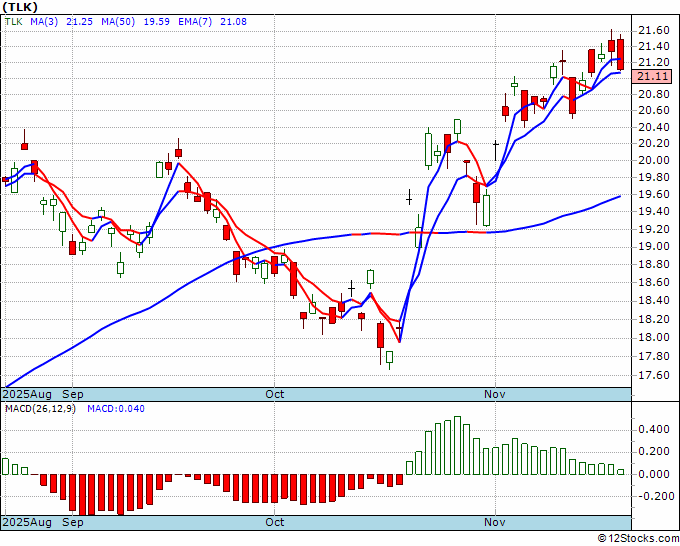
Task: Click the MACD(26,12,9) indicator label
Action: [40, 409]
